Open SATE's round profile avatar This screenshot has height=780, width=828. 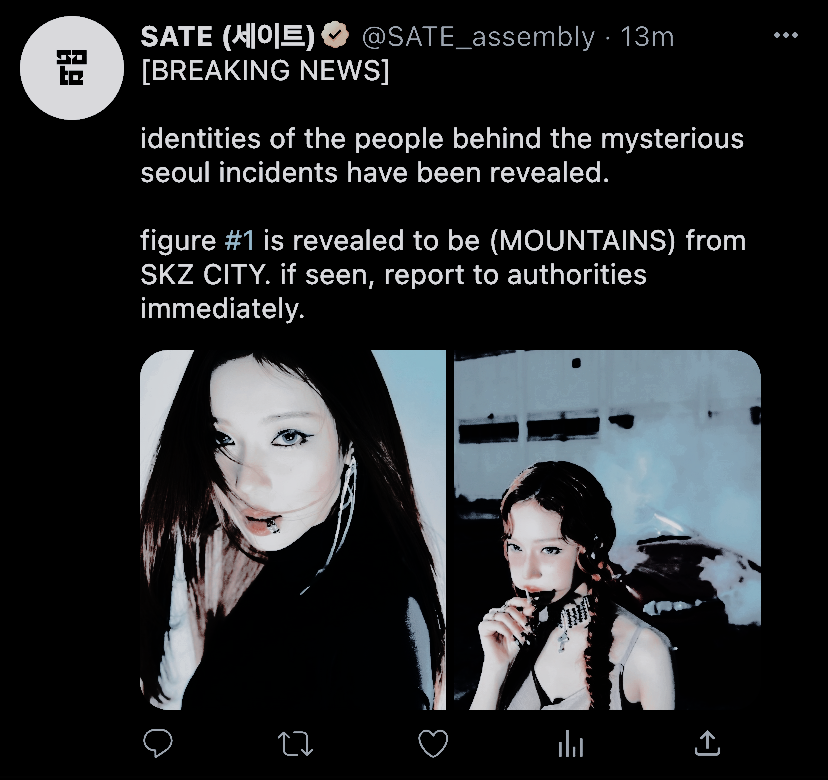pyautogui.click(x=72, y=68)
